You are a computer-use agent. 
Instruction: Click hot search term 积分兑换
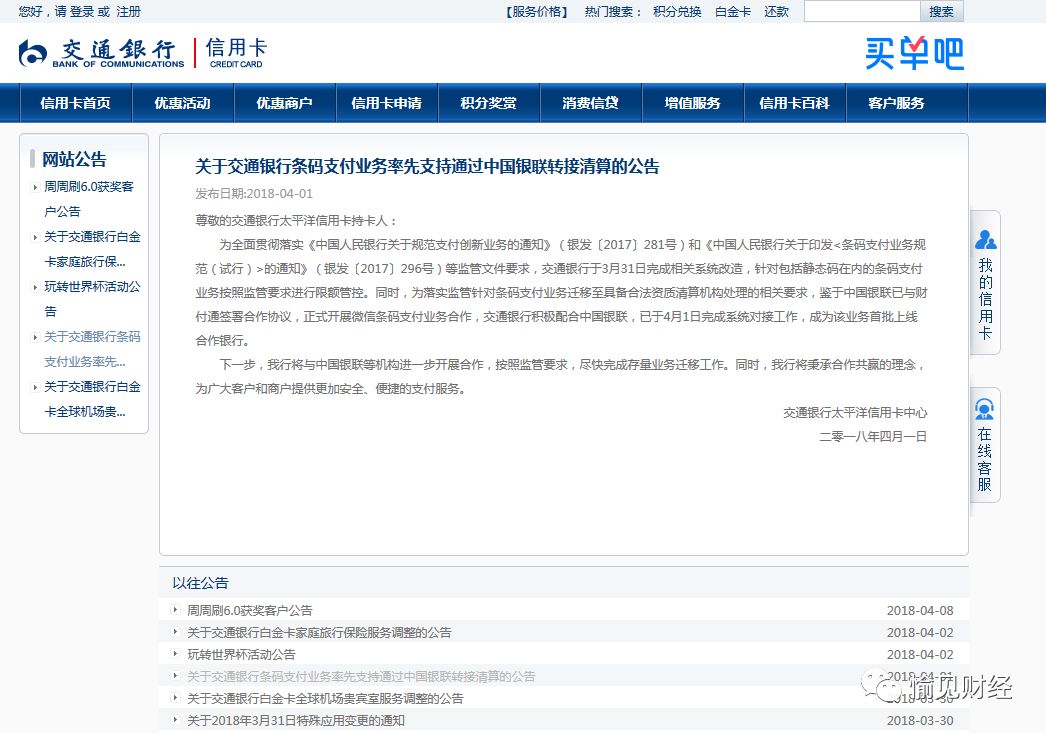[677, 11]
